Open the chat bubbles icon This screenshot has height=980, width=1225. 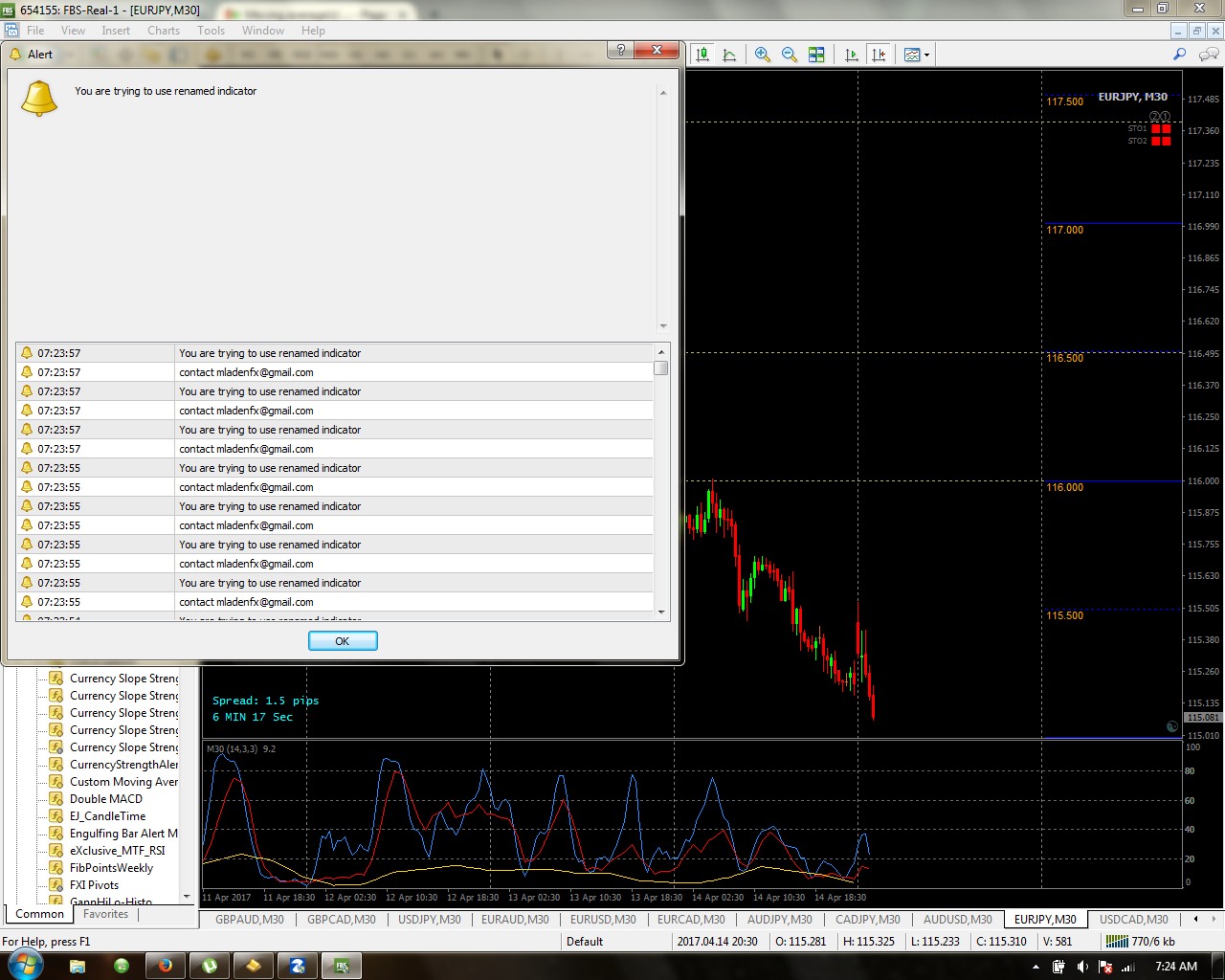click(1209, 55)
